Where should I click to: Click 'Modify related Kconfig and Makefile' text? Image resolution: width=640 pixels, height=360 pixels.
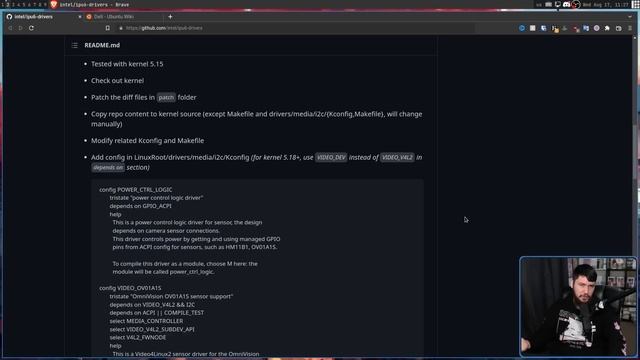point(147,141)
